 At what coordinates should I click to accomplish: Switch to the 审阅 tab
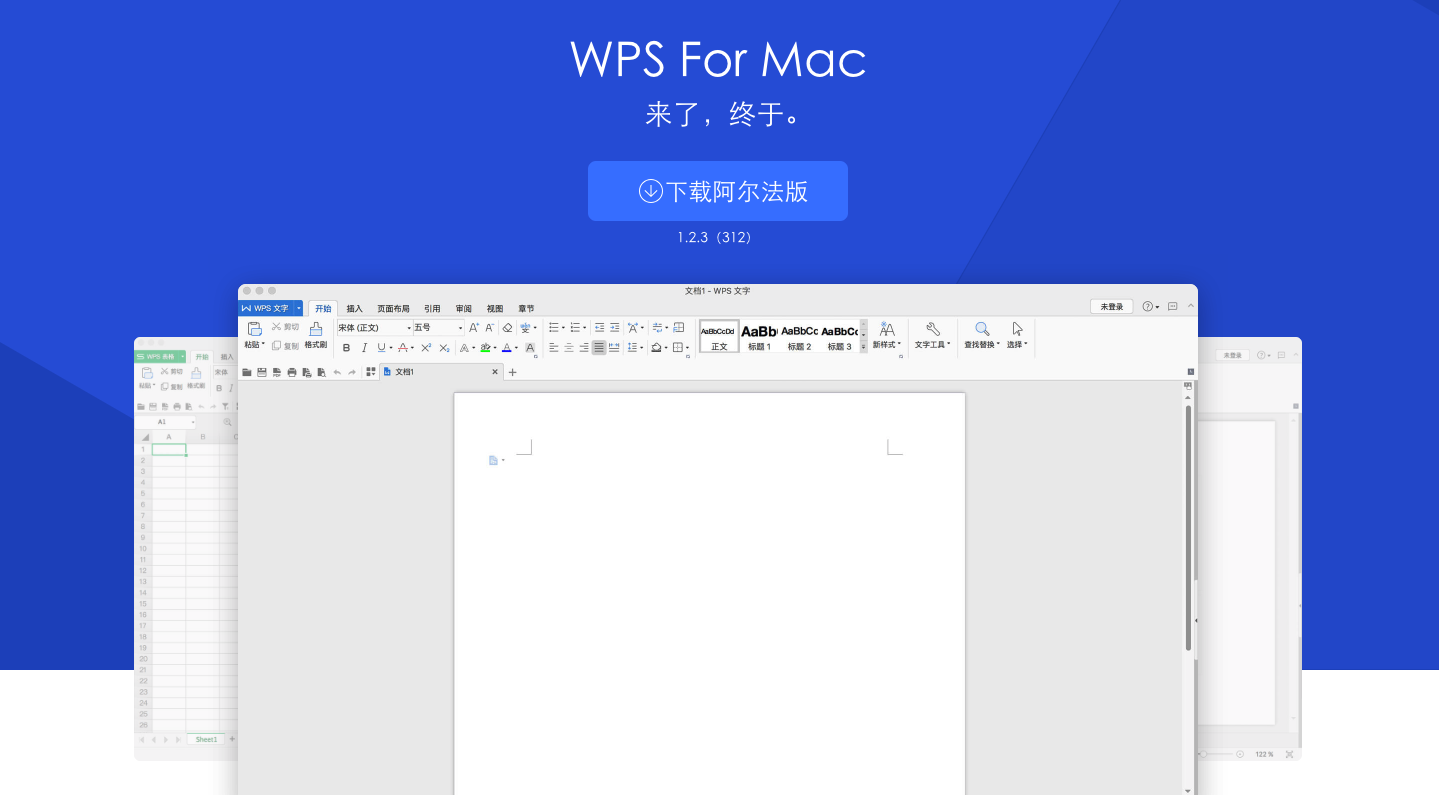[464, 309]
